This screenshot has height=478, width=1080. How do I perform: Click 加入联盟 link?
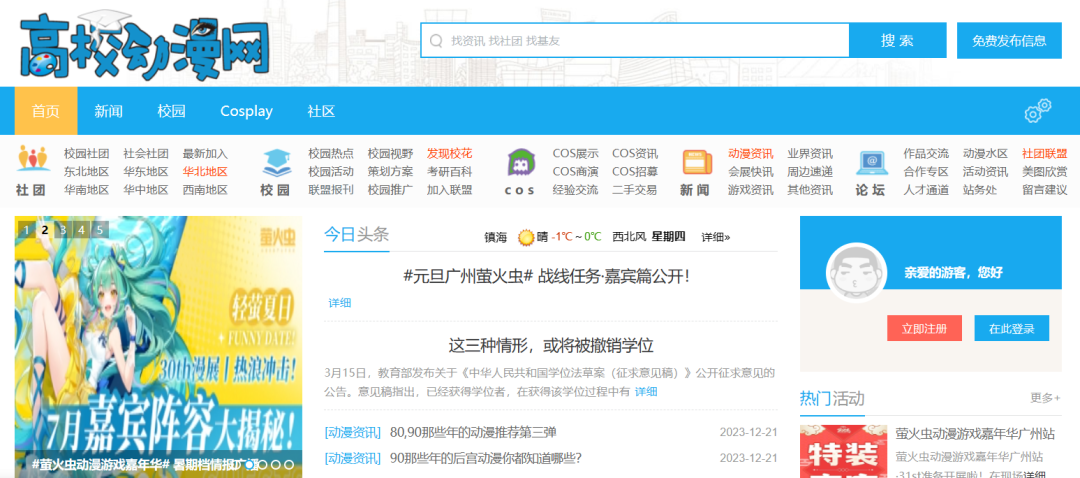(x=450, y=189)
